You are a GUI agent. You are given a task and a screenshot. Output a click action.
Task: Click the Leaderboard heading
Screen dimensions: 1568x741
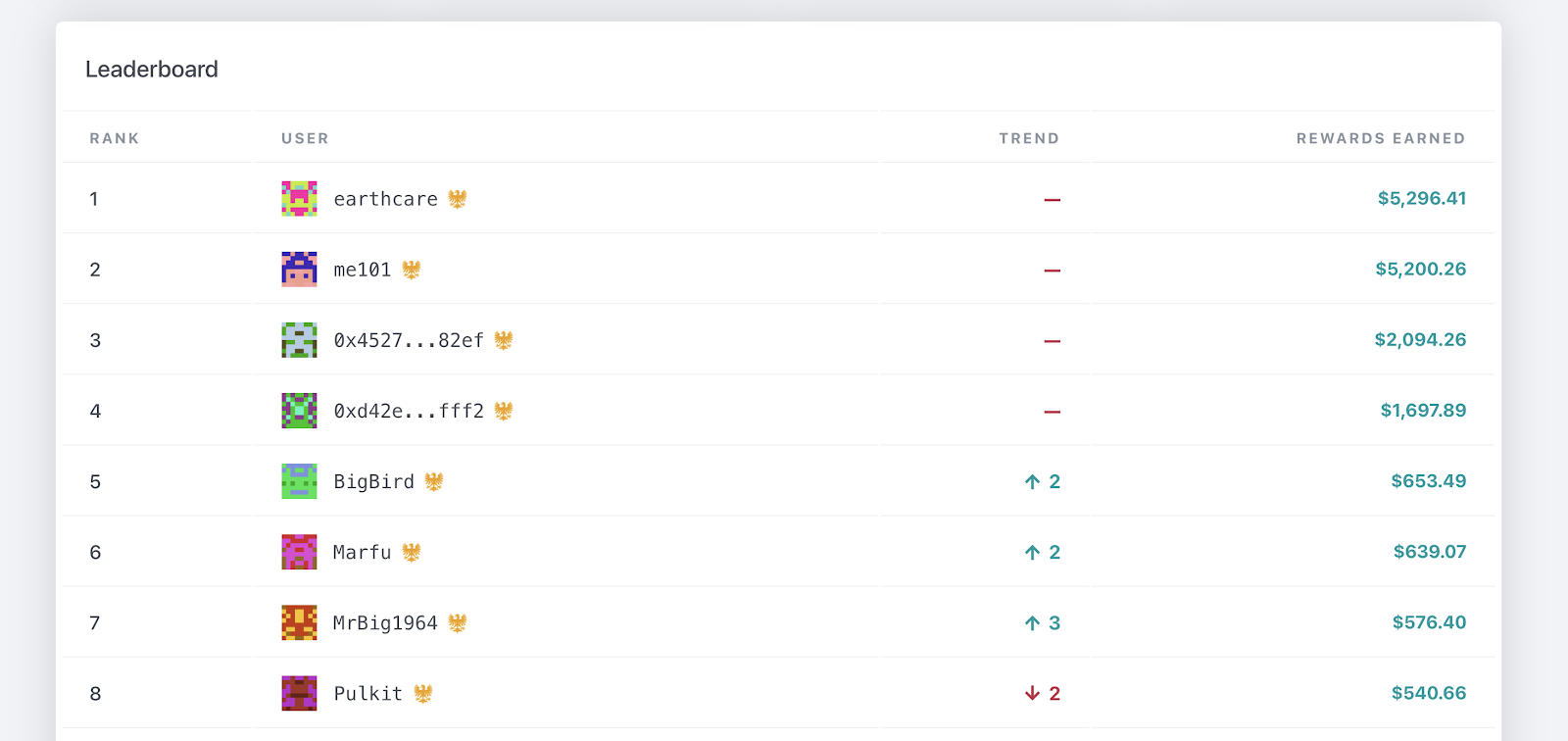152,70
